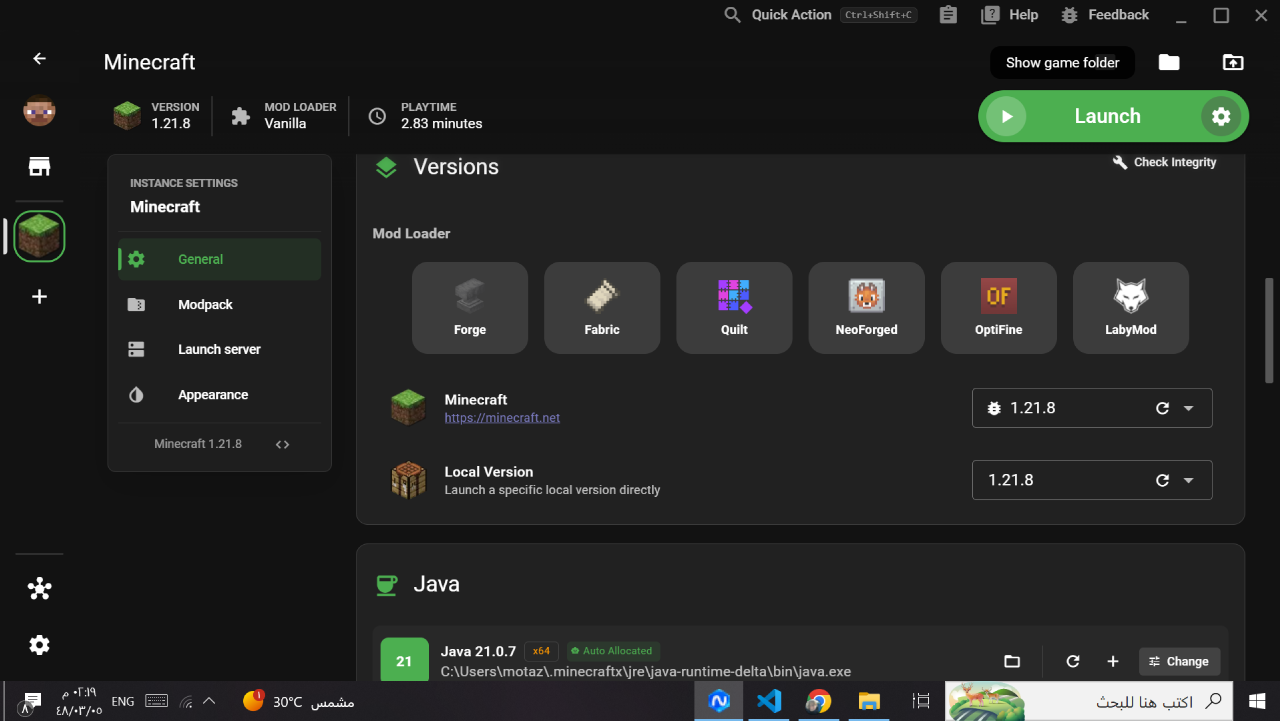Choose the NeoForged mod loader
This screenshot has height=721, width=1280.
866,308
